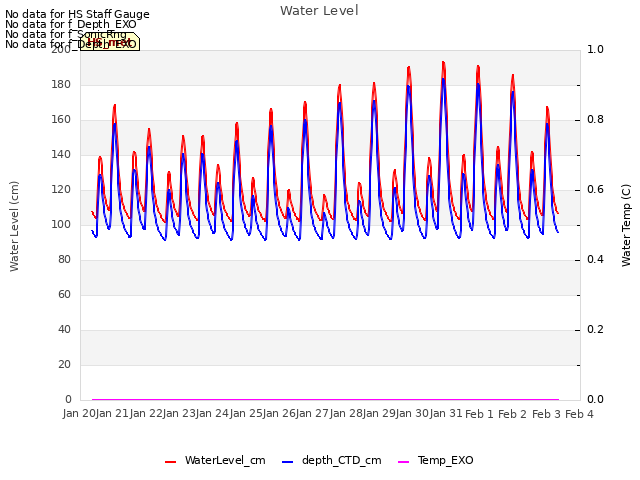Click the flat magenta Temp_EXO line at zero
This screenshot has height=480, width=640.
tap(325, 399)
